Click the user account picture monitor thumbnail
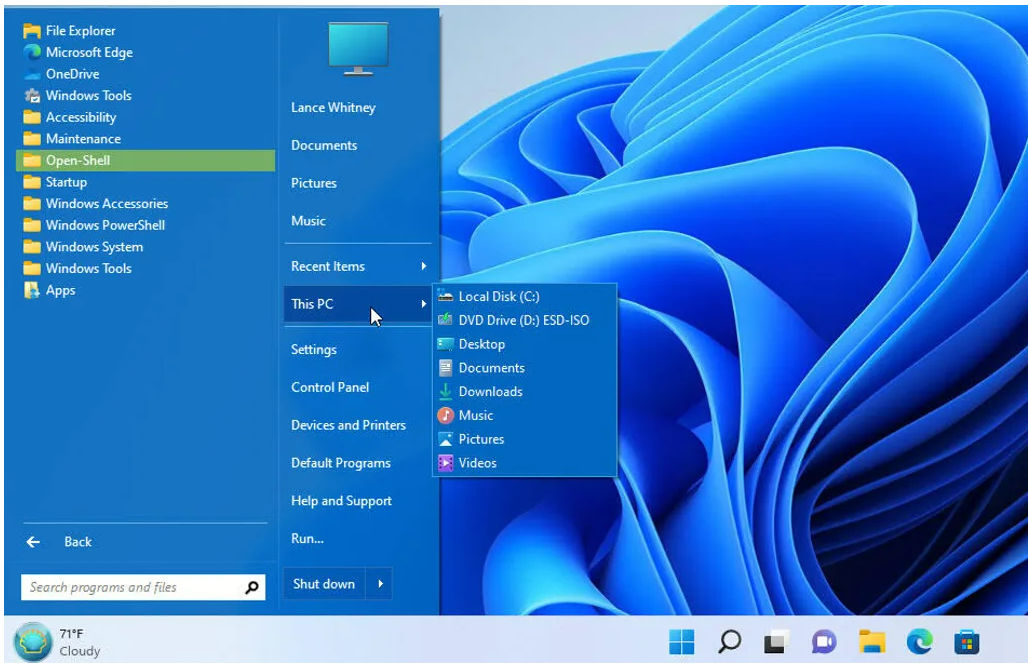Screen dimensions: 1028x670 (x=359, y=48)
